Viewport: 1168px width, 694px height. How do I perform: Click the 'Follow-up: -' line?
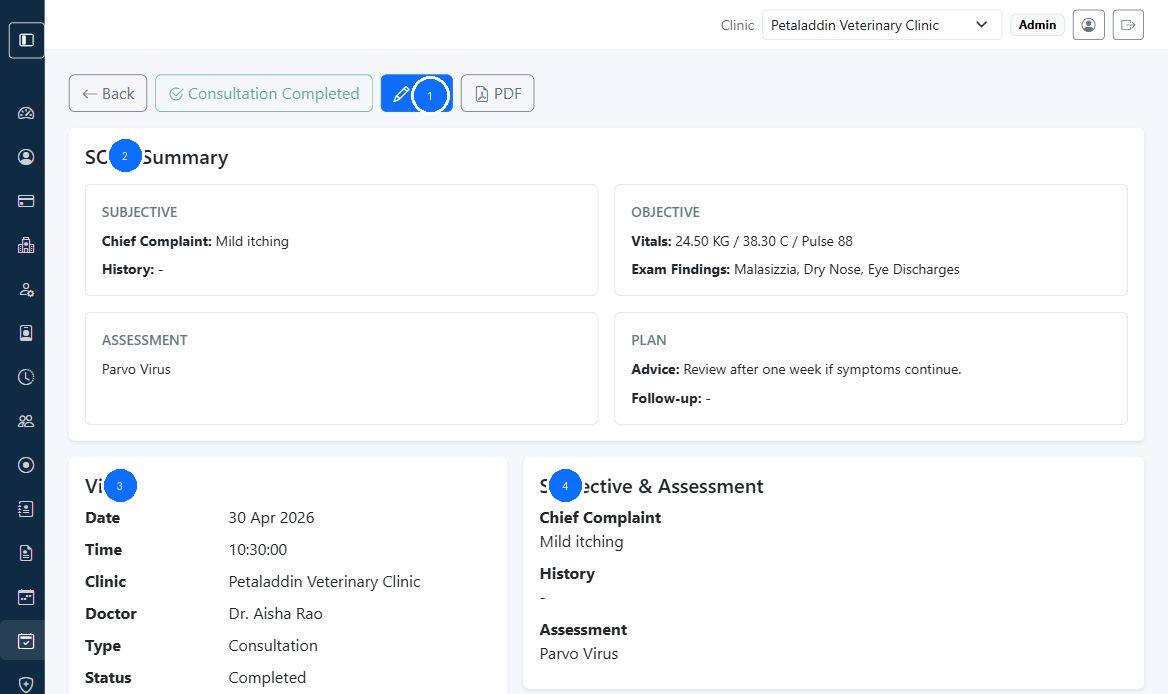670,398
